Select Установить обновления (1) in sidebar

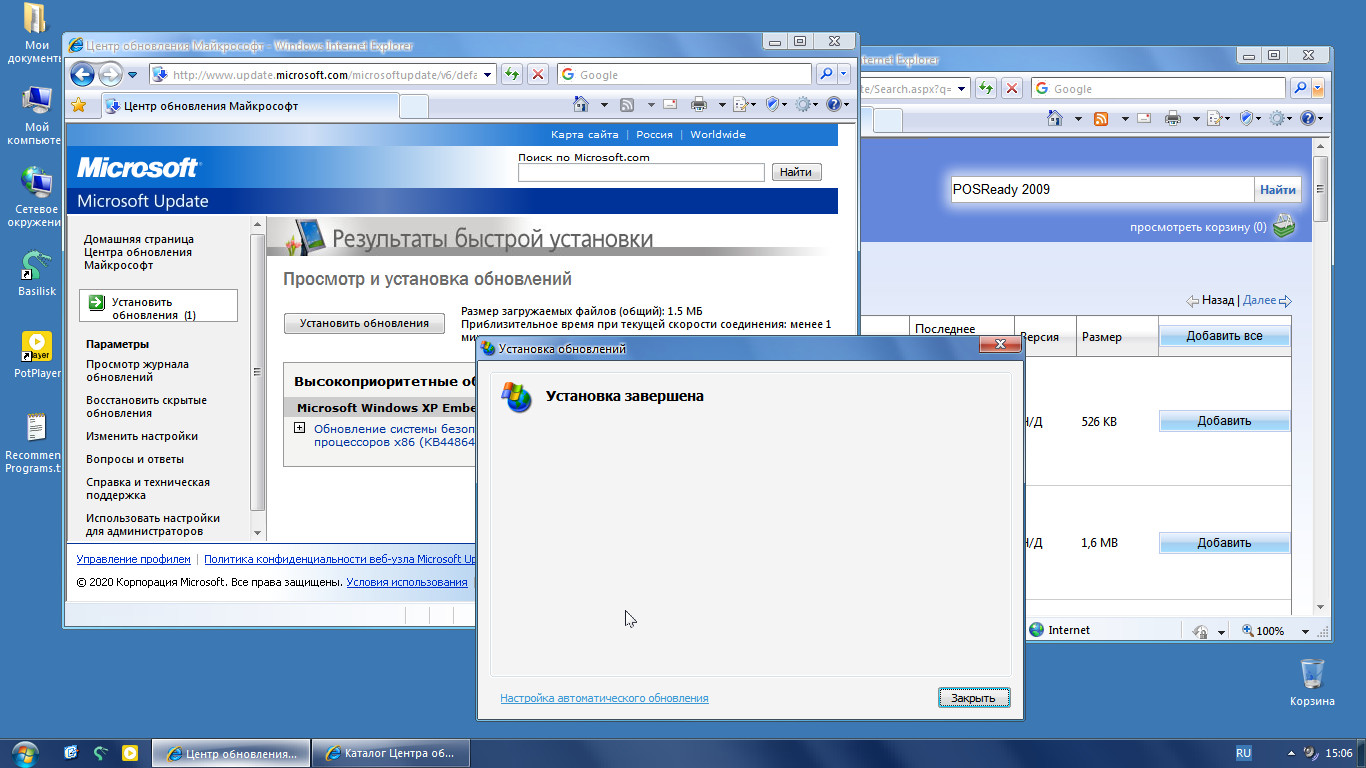(158, 306)
